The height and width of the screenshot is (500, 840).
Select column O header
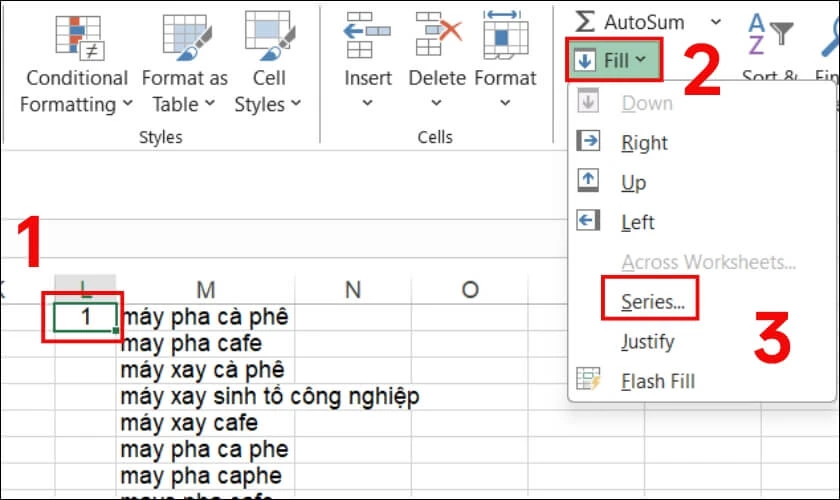coord(470,289)
